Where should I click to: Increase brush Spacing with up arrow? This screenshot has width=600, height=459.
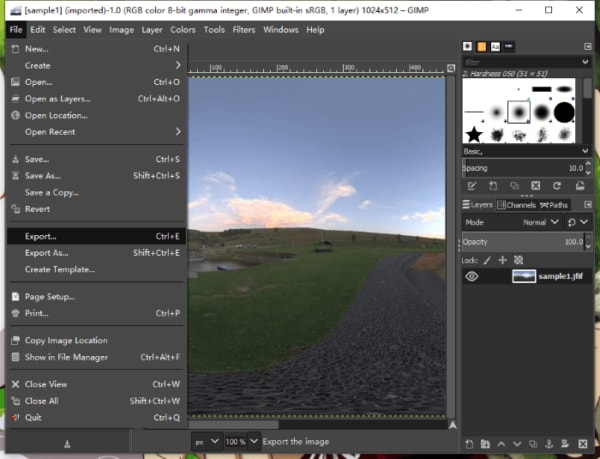coord(588,164)
